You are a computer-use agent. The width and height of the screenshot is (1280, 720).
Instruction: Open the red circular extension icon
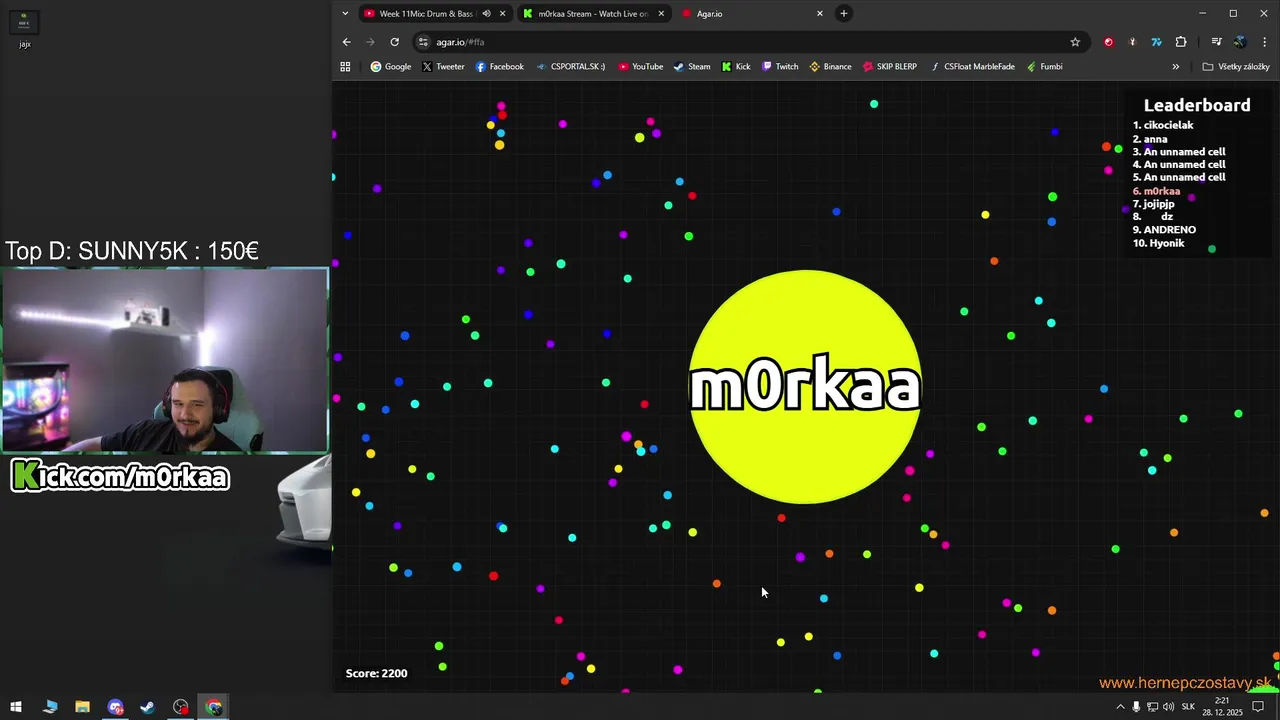tap(1108, 42)
